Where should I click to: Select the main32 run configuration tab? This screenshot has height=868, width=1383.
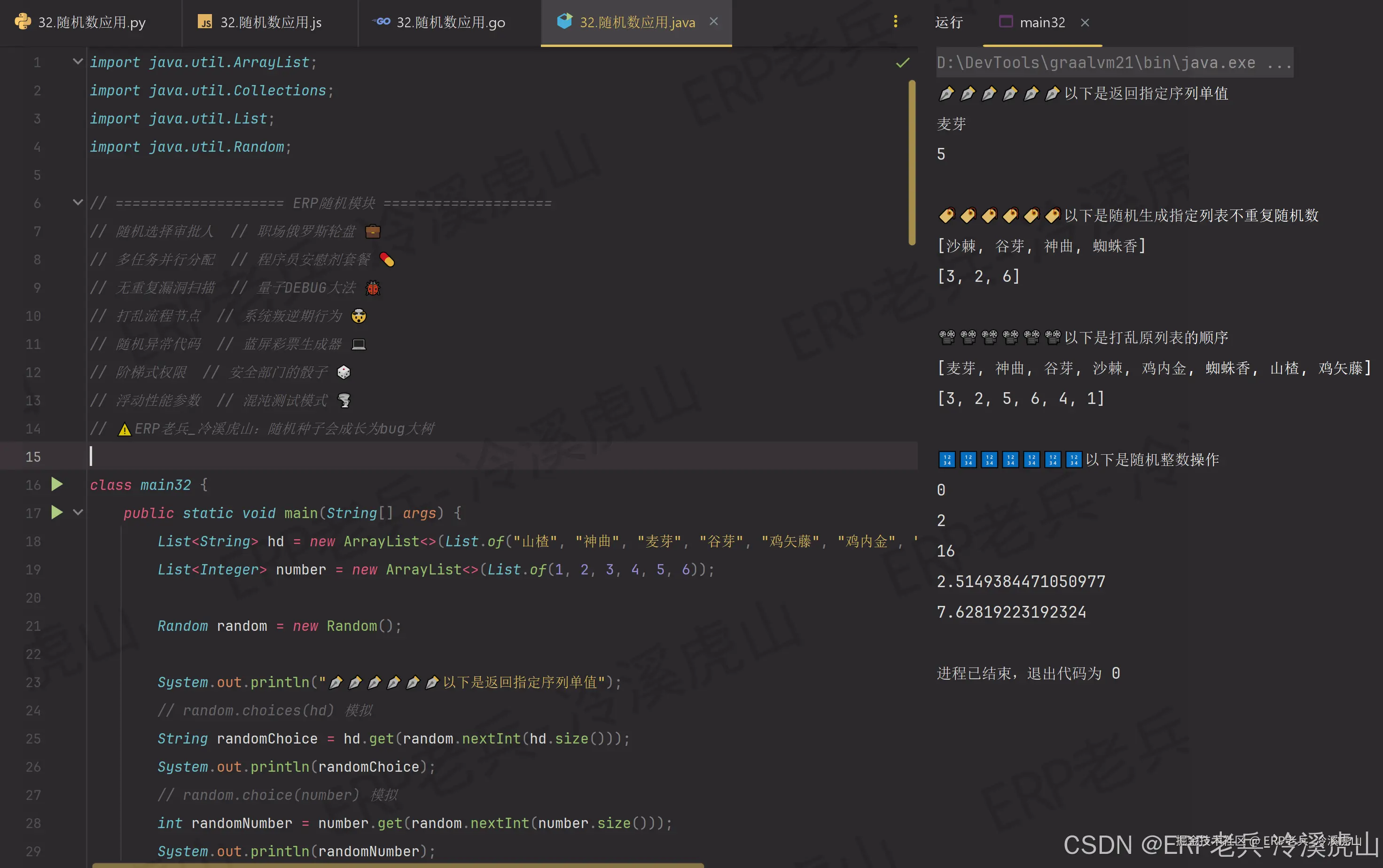(1041, 23)
